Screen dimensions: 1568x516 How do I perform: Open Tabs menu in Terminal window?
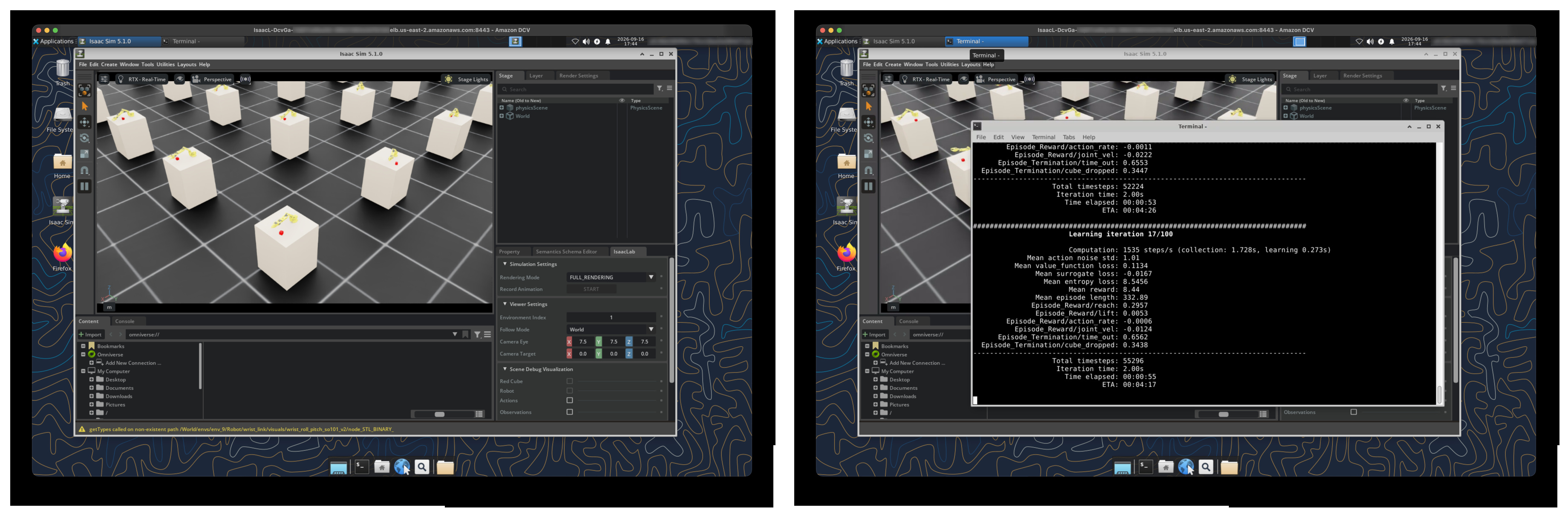coord(1069,138)
